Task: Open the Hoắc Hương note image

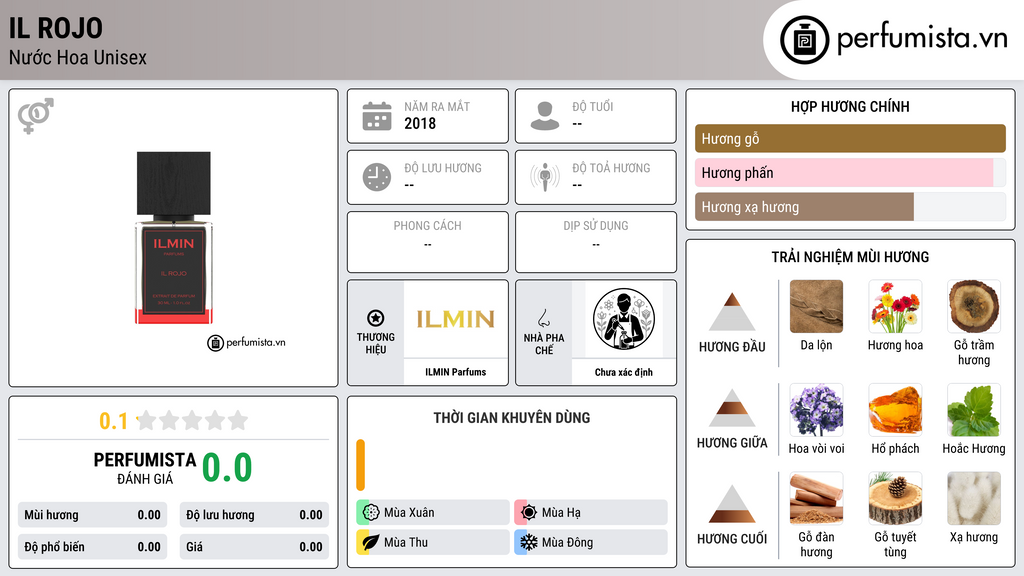Action: click(974, 410)
